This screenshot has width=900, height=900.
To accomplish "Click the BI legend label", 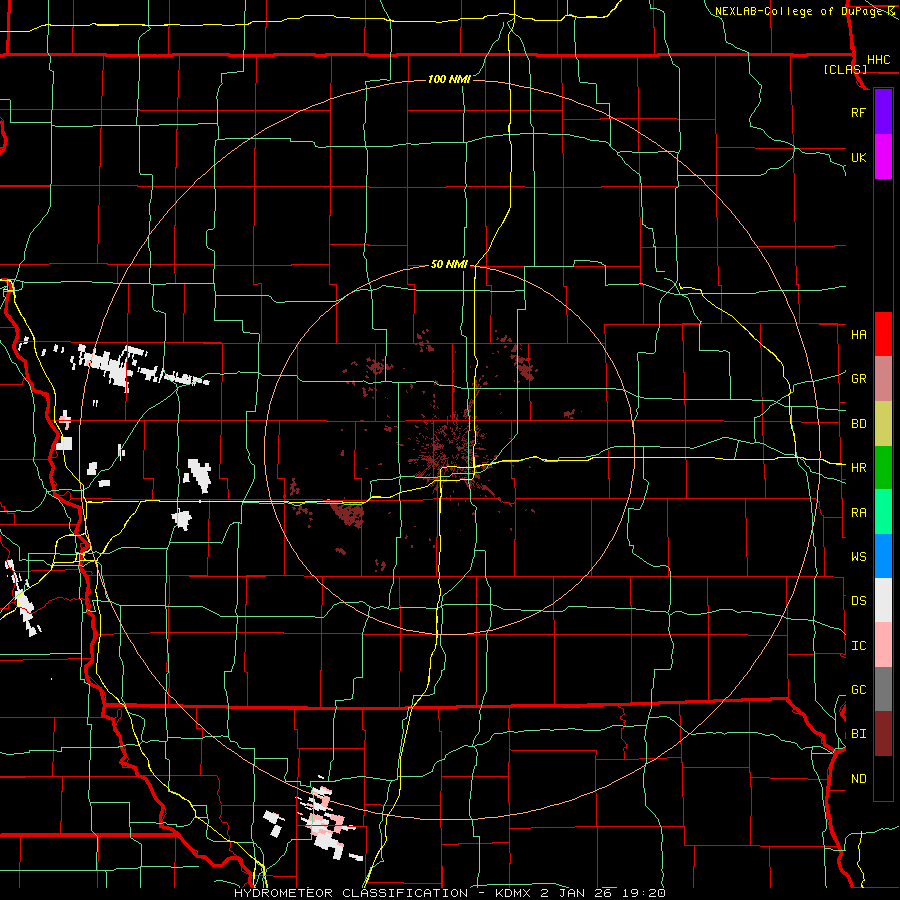I will pyautogui.click(x=858, y=734).
